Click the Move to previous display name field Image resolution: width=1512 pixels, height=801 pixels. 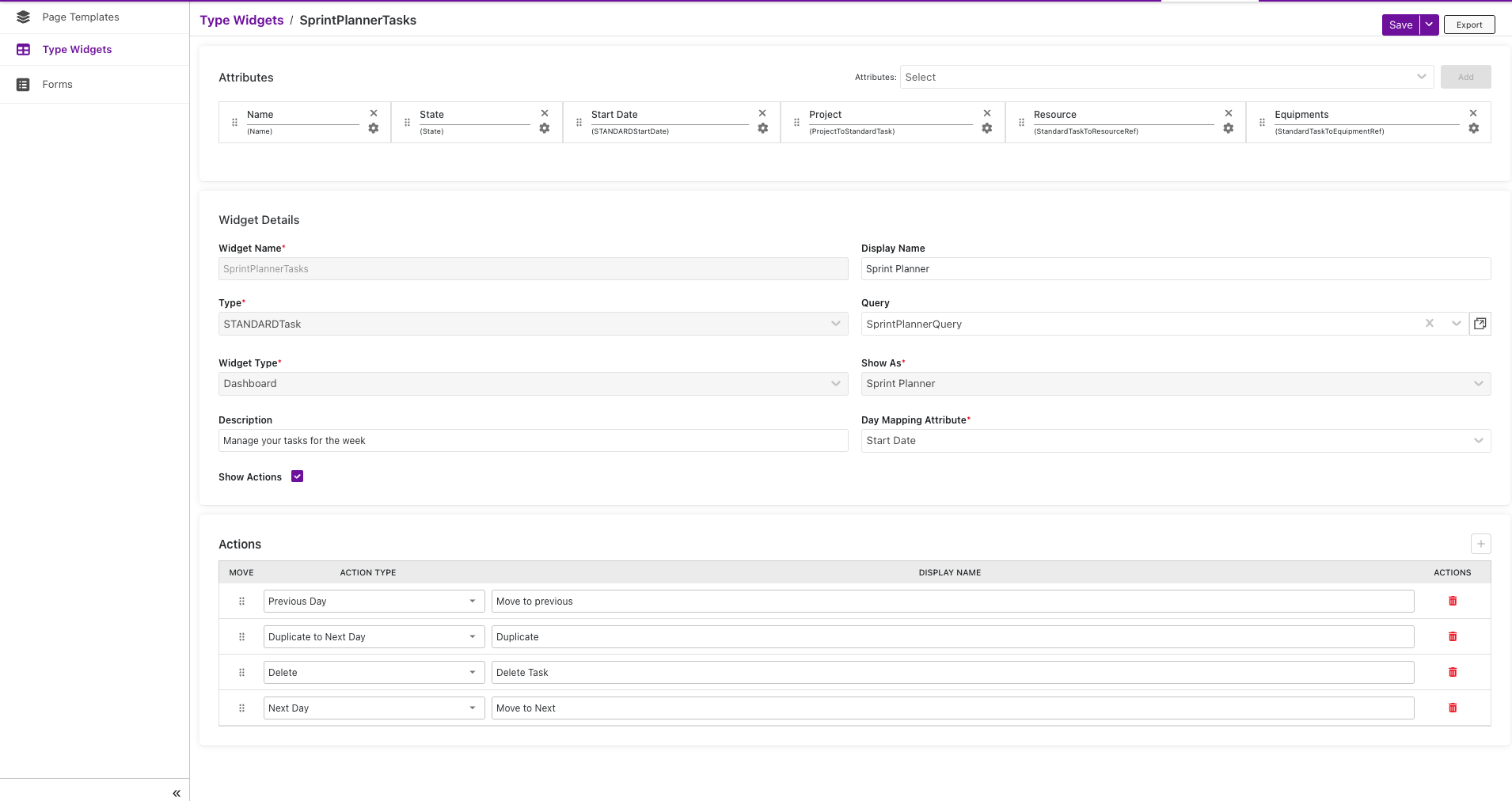[952, 602]
